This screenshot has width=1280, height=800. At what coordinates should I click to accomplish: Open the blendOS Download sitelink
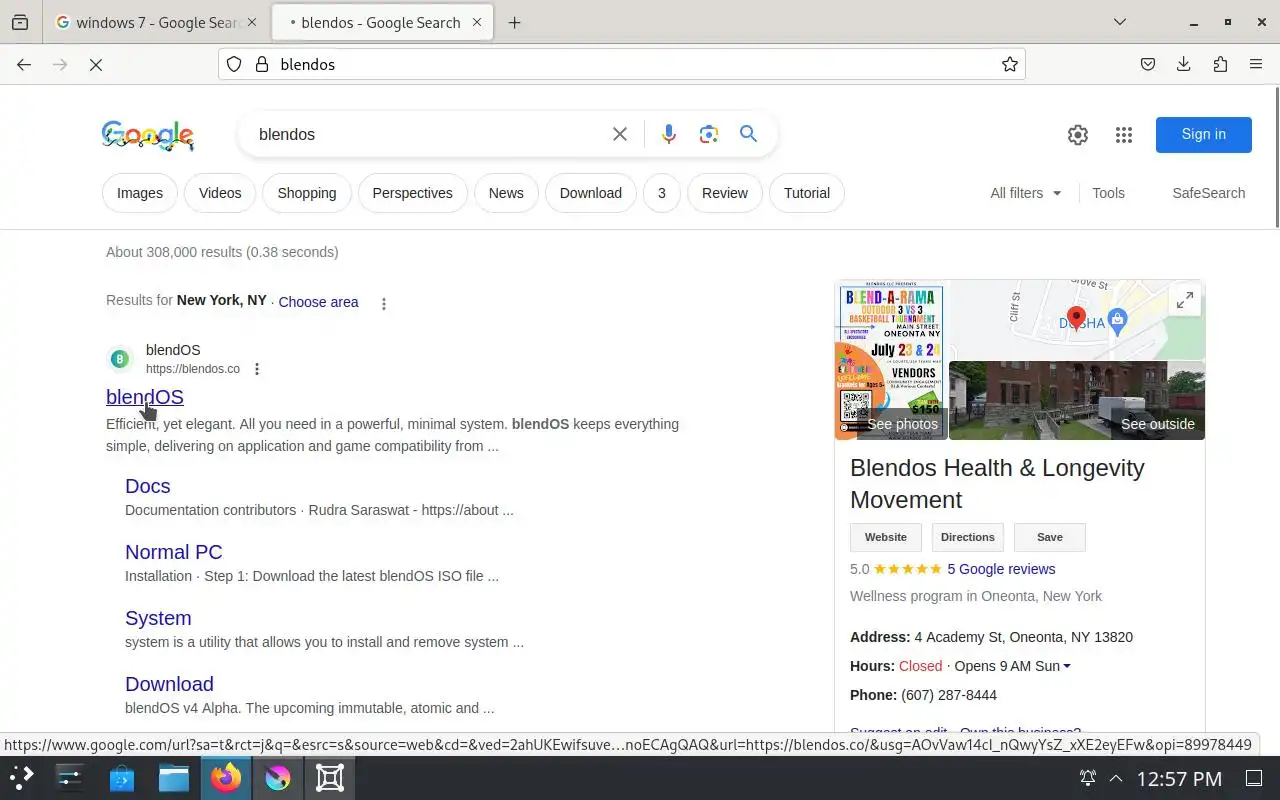pyautogui.click(x=169, y=684)
